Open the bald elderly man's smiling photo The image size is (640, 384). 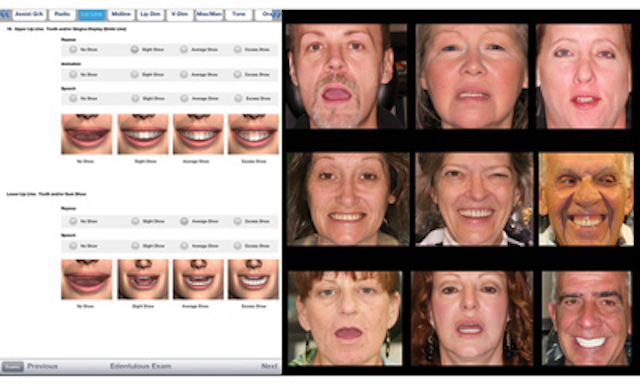point(586,199)
